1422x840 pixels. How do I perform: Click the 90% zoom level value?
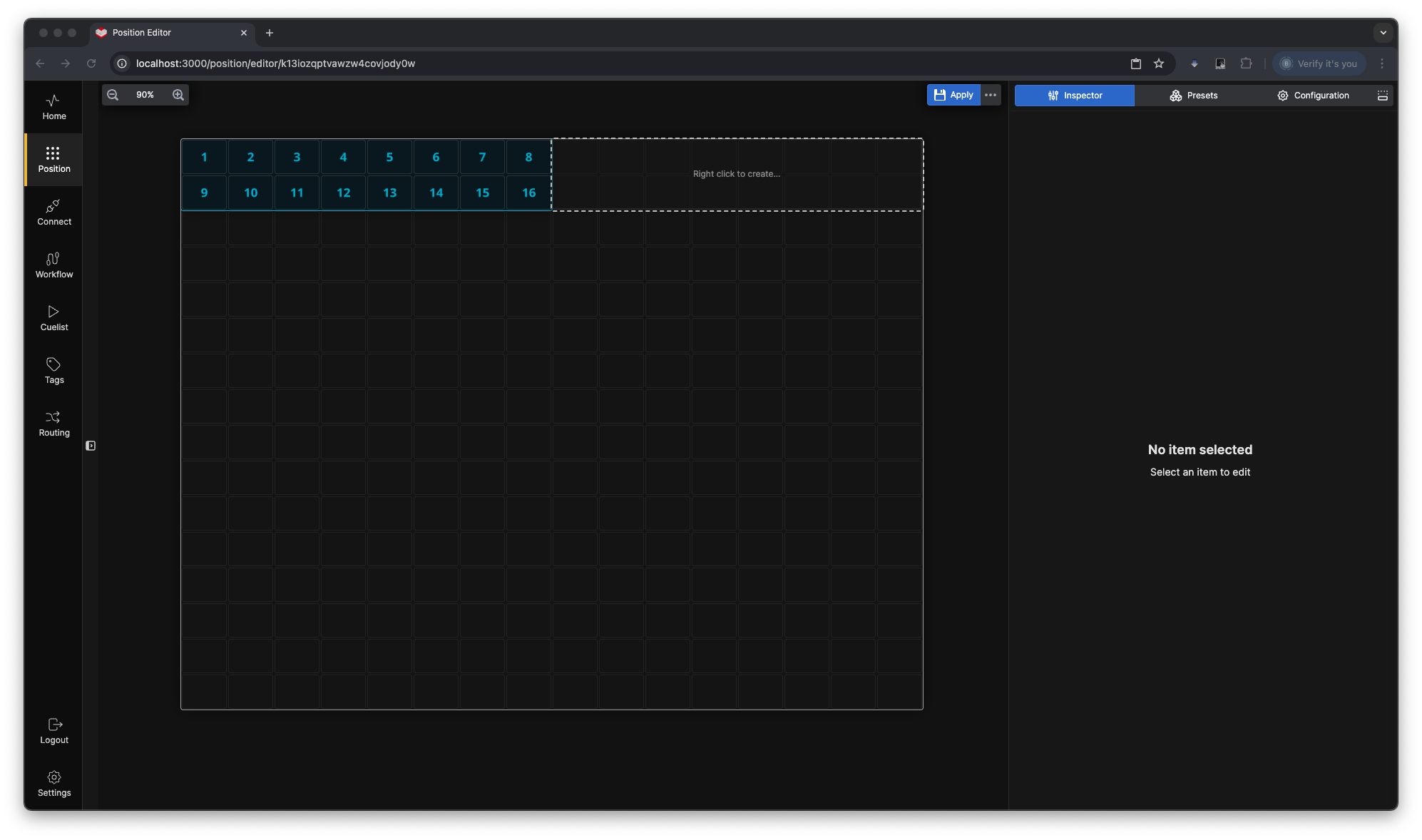(145, 95)
